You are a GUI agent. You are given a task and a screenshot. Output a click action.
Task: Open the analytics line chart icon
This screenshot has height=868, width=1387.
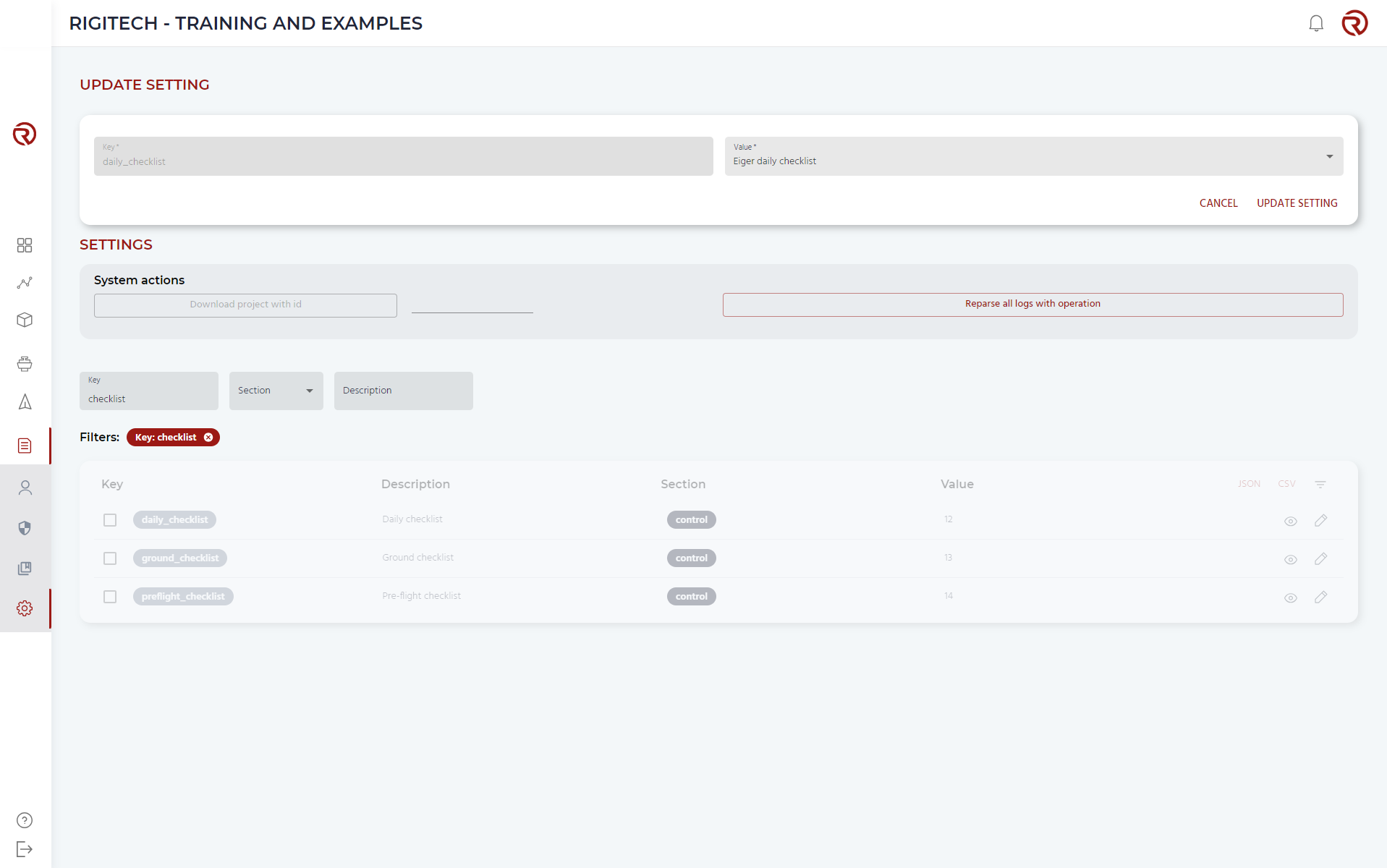click(25, 283)
